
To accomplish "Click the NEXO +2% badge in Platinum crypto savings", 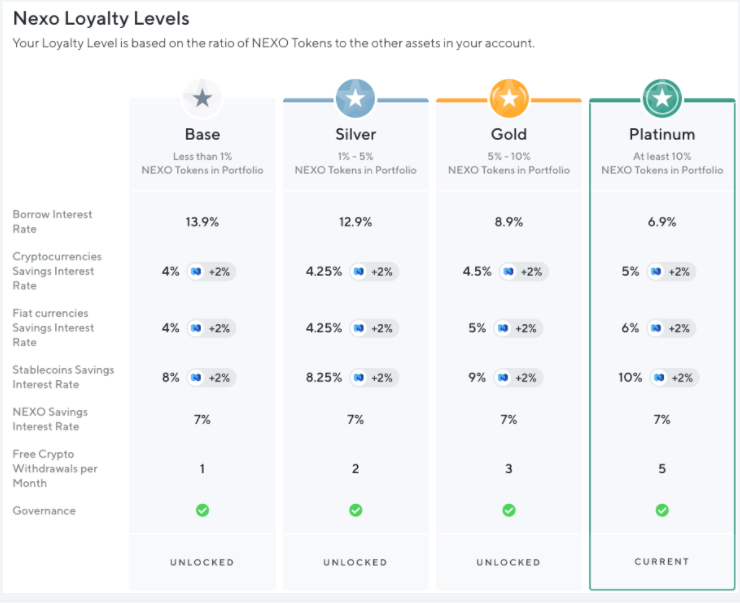I will (671, 272).
